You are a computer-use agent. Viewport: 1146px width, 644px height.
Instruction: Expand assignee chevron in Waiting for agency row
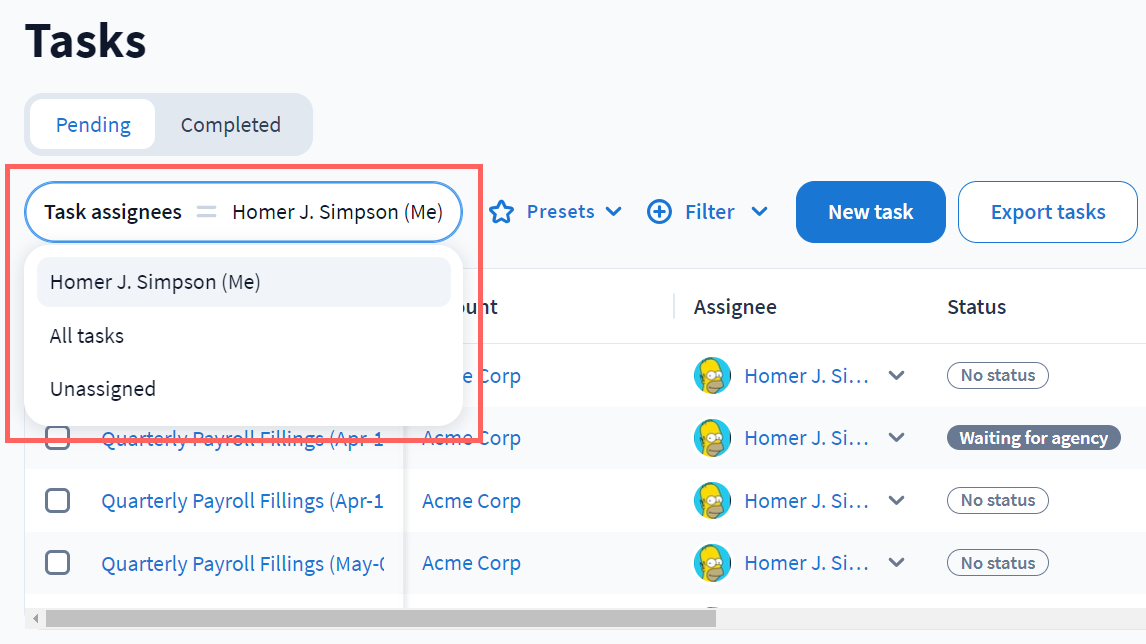click(897, 438)
